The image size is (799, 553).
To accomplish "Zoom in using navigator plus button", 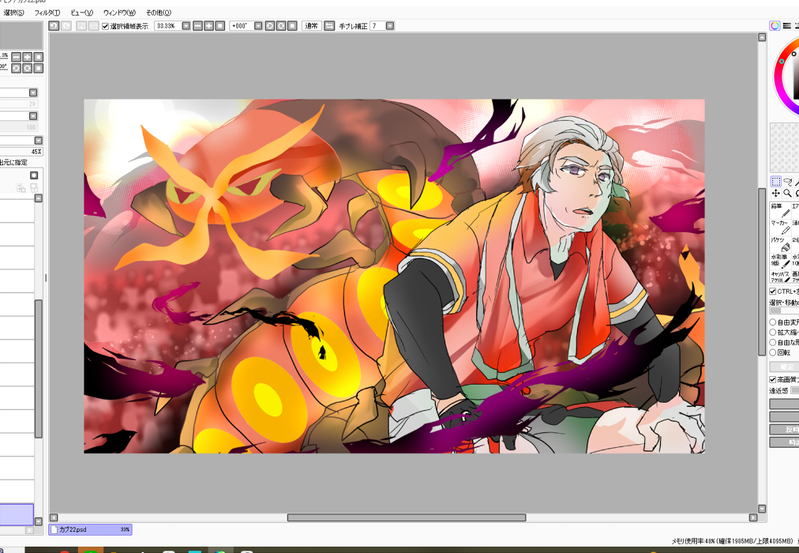I will [x=27, y=57].
